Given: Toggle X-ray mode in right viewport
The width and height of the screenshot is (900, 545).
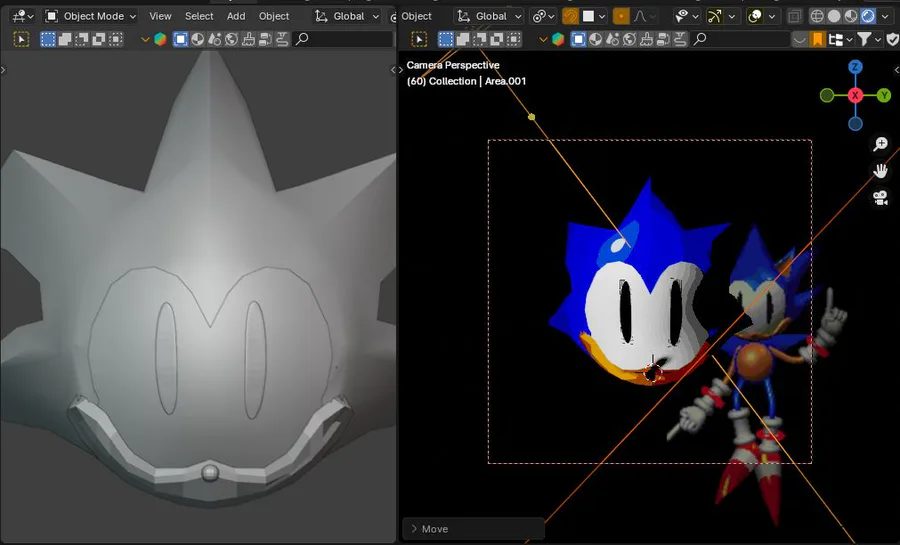Looking at the screenshot, I should coord(794,16).
